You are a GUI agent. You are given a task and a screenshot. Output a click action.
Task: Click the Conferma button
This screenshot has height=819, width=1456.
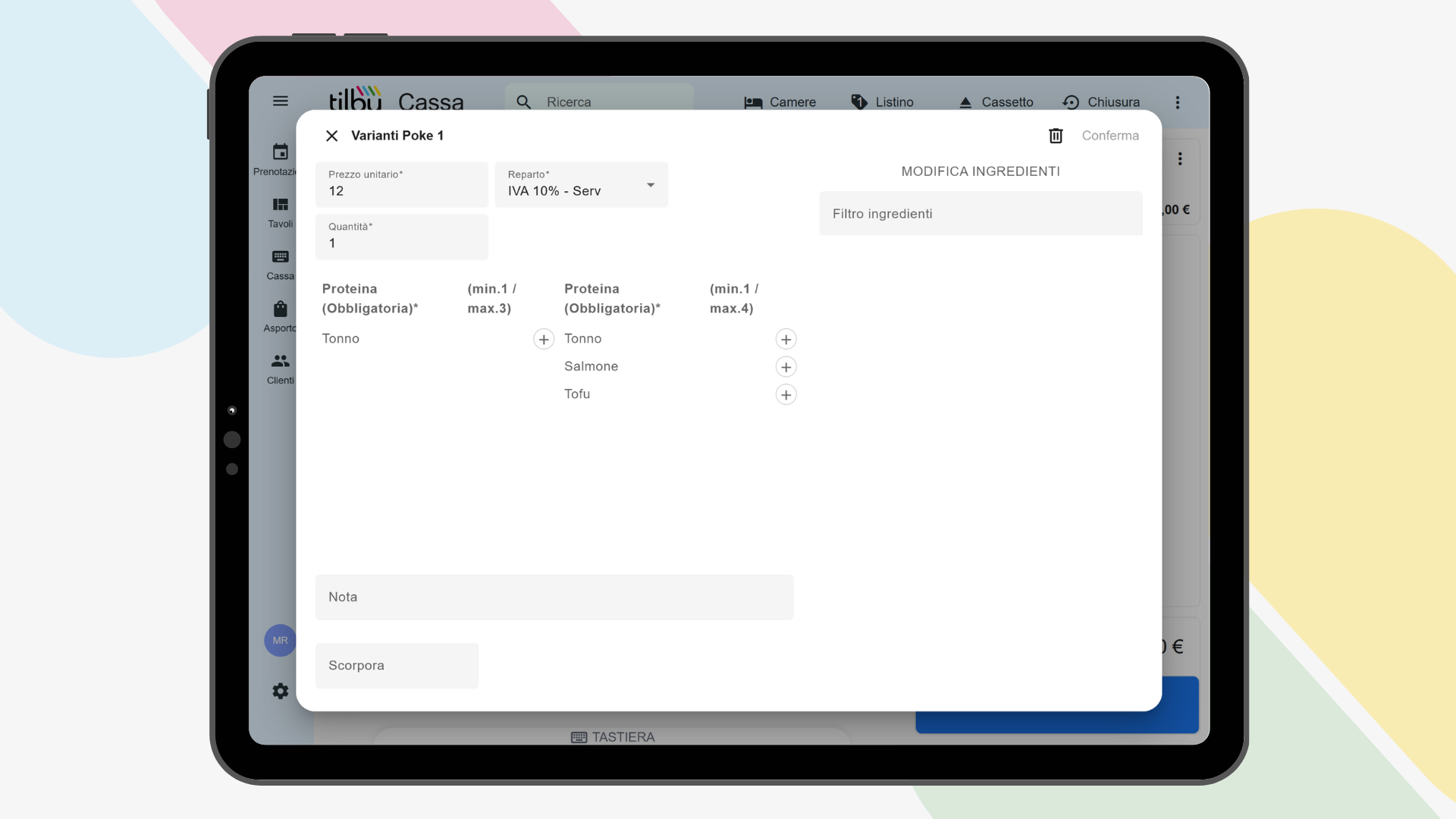[1110, 136]
